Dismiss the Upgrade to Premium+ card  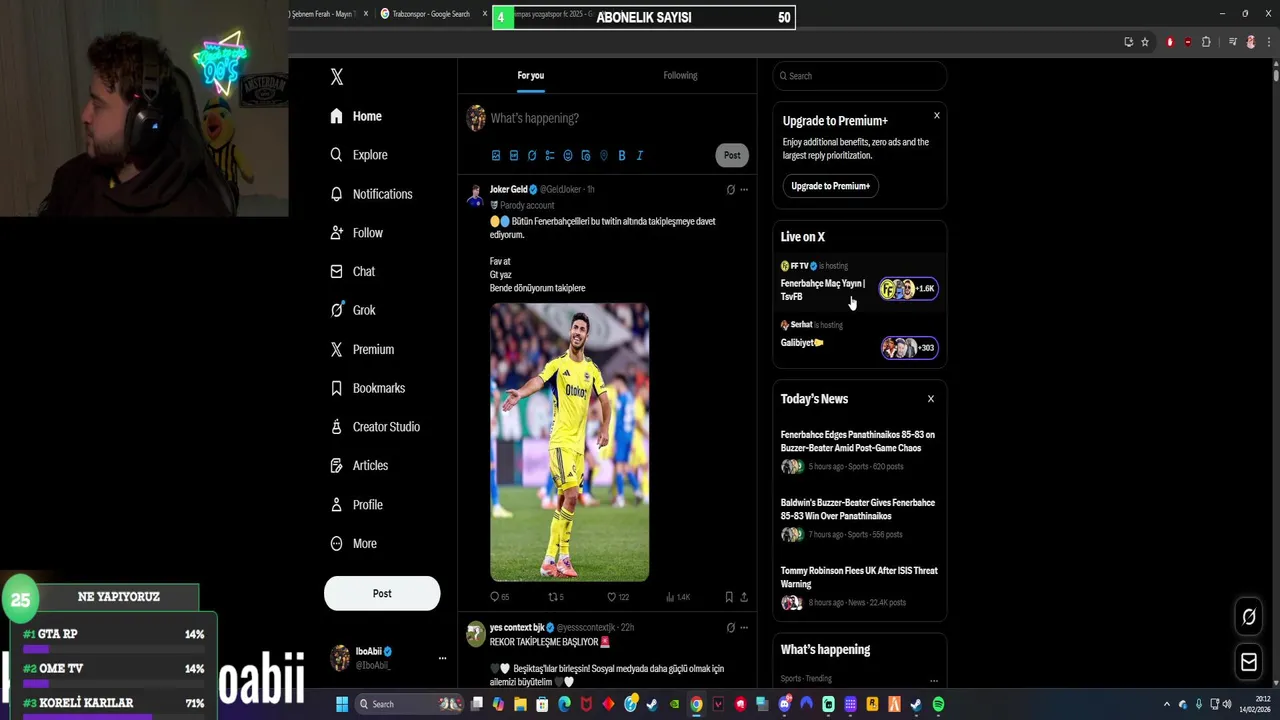click(x=937, y=116)
